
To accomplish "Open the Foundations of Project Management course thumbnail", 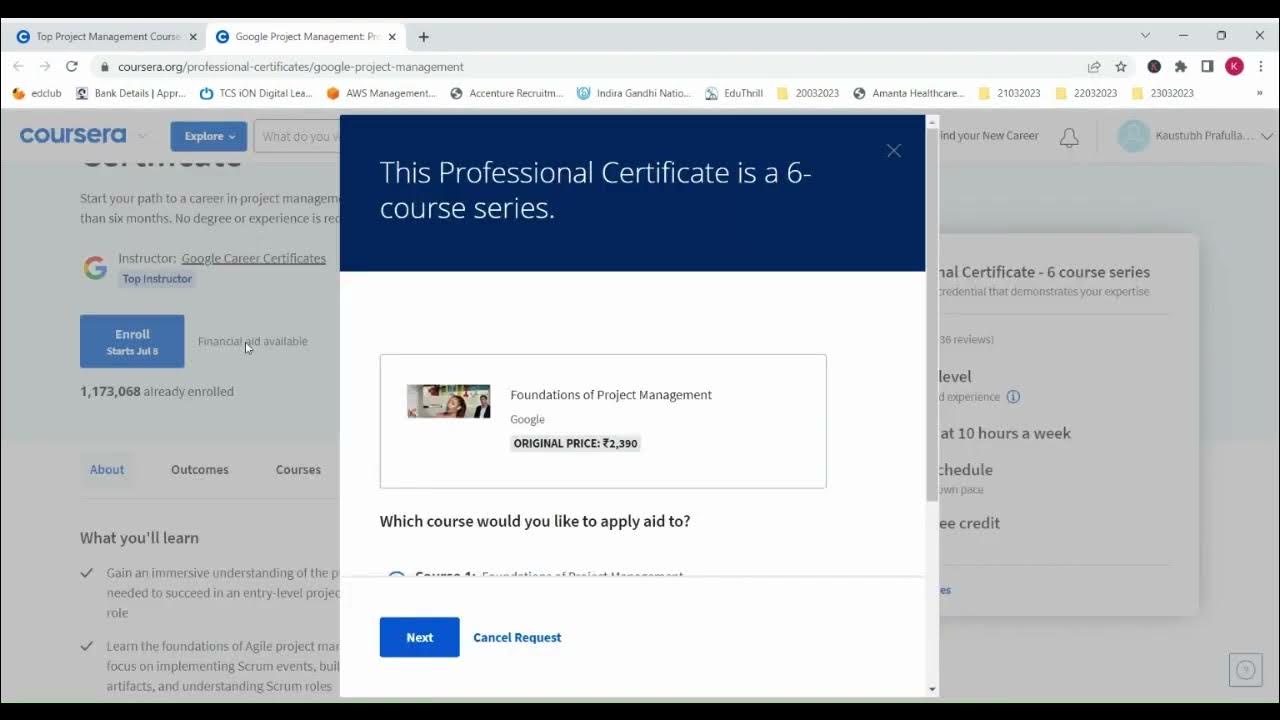I will pos(448,401).
